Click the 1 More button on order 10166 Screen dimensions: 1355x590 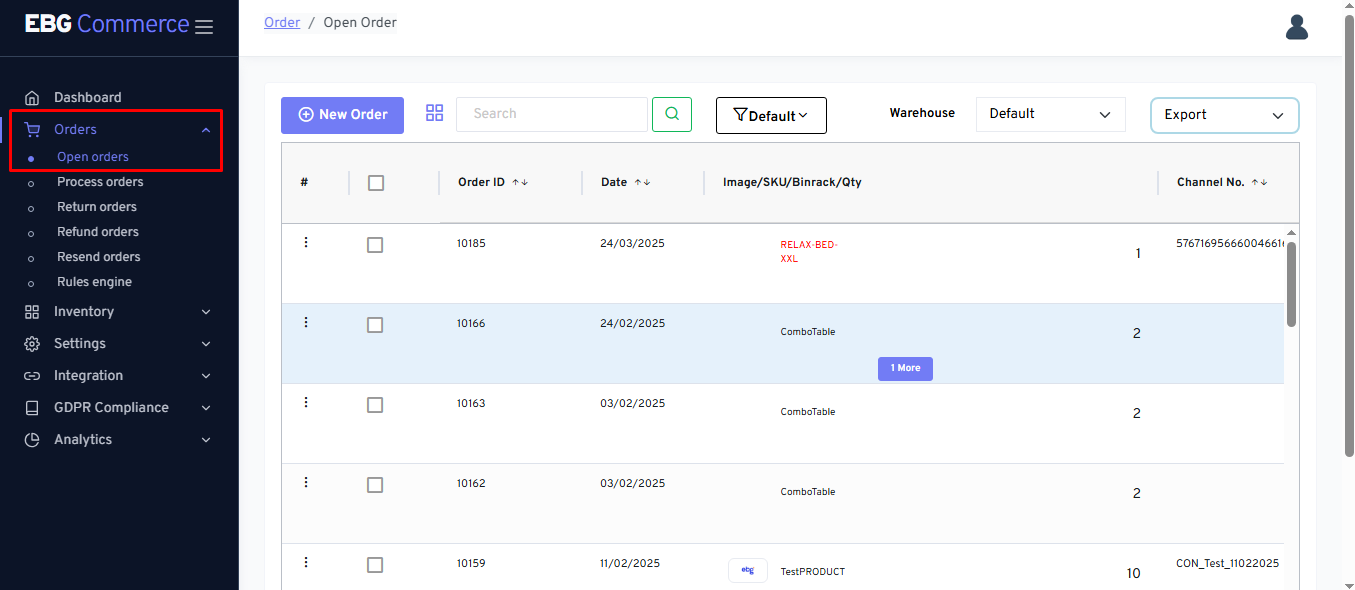click(905, 368)
